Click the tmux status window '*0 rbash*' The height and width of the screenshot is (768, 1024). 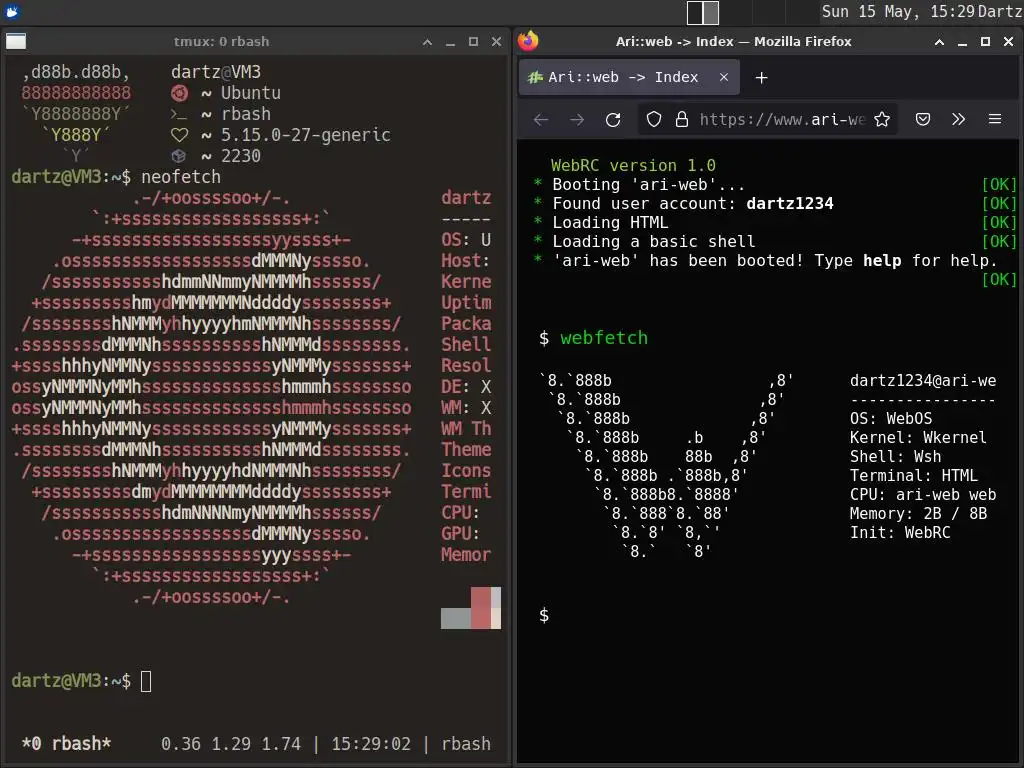(x=67, y=744)
